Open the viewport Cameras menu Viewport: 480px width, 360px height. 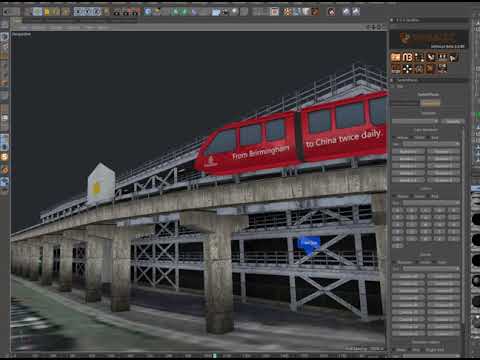(37, 27)
